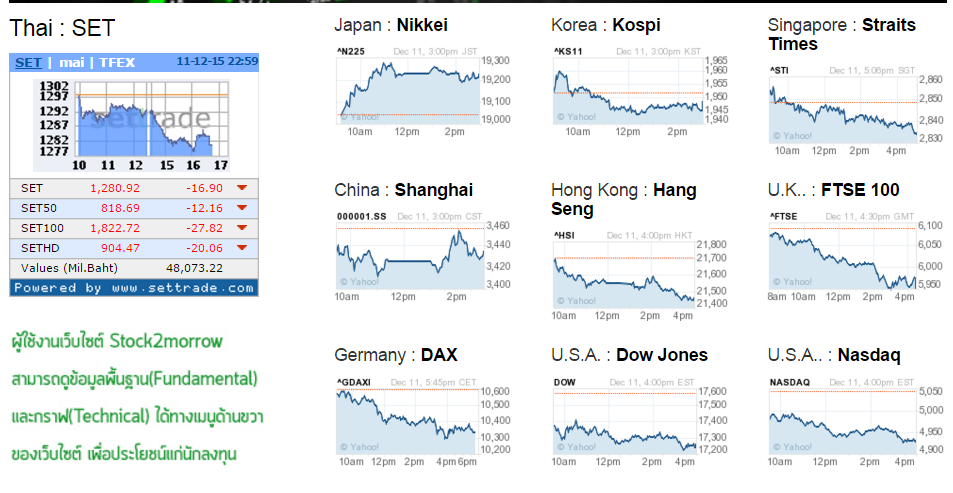Switch to the mai tab

point(72,63)
